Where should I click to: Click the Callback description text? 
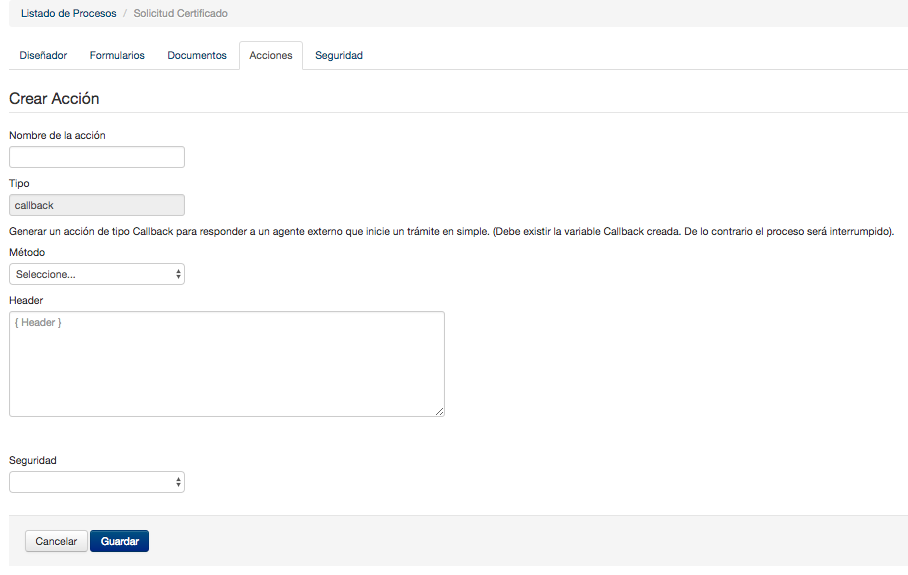pyautogui.click(x=452, y=232)
